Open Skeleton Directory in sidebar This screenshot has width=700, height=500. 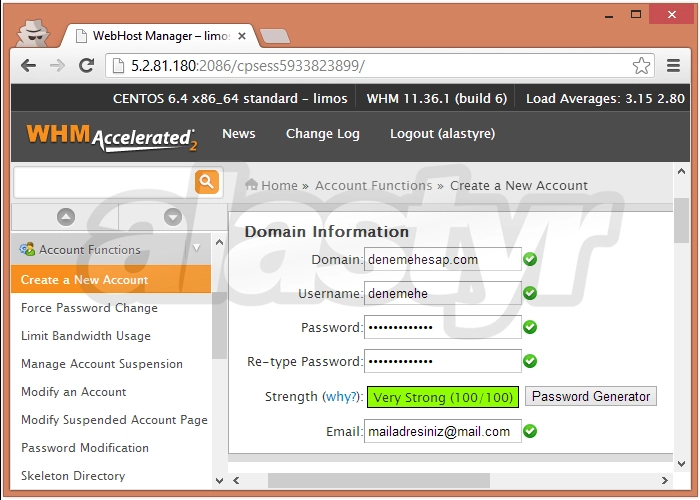click(x=73, y=476)
